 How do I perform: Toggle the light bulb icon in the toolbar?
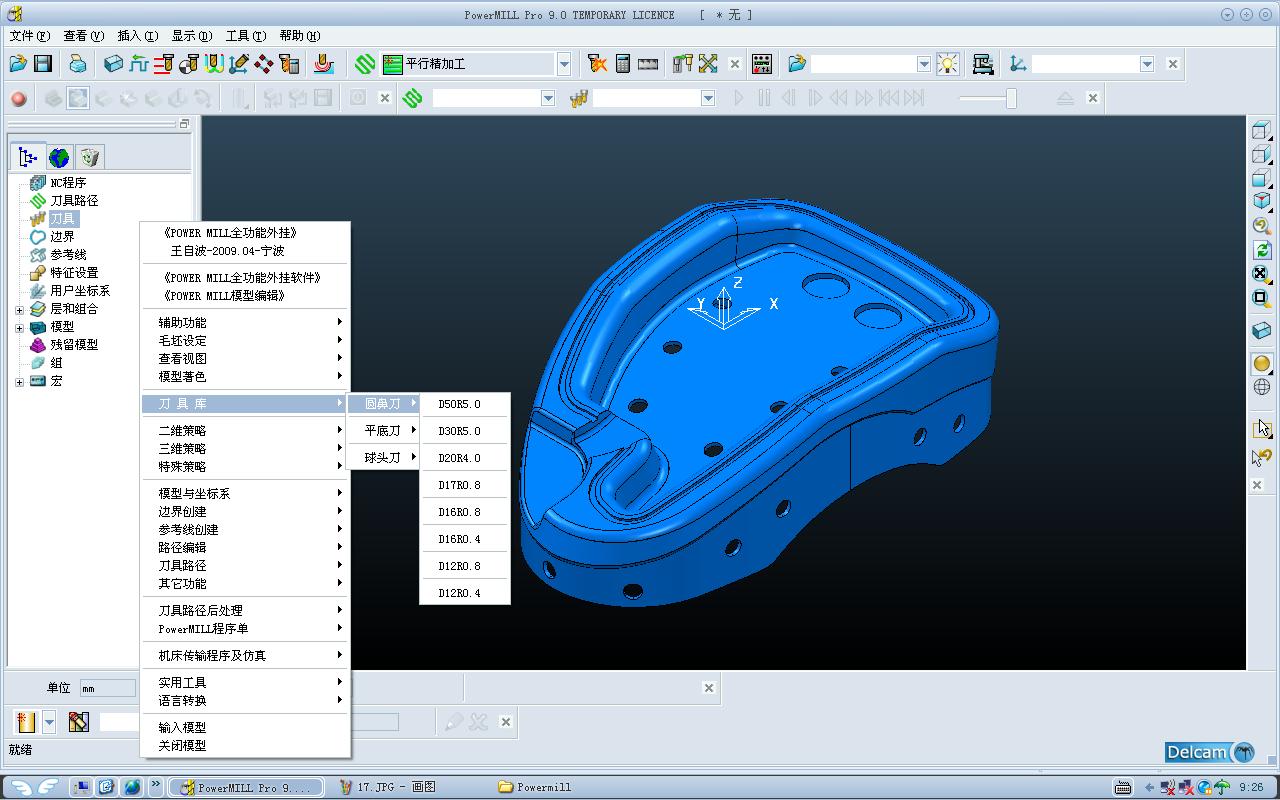pos(947,64)
